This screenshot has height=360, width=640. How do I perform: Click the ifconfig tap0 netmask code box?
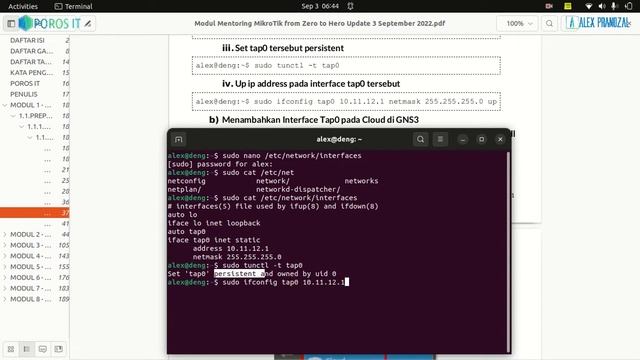click(346, 102)
